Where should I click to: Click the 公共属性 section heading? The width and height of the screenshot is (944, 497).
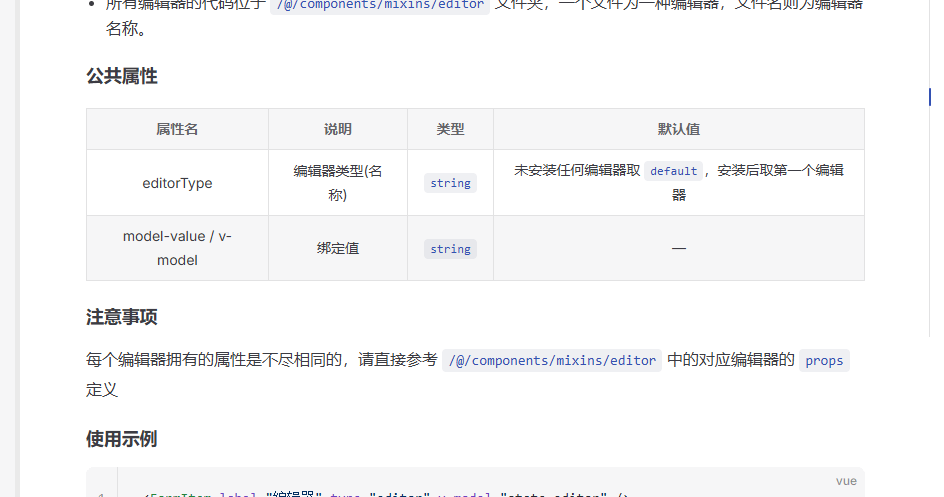pos(122,77)
